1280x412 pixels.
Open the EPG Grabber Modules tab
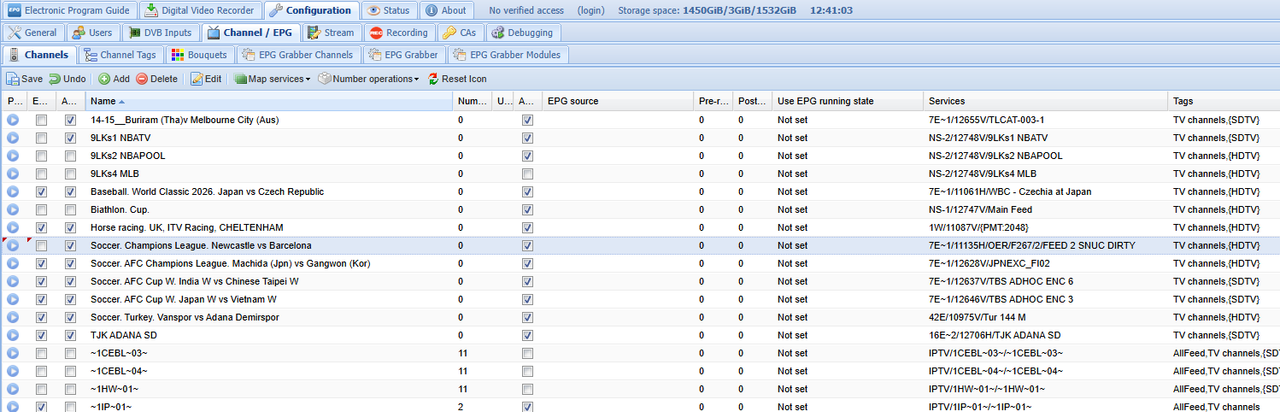(x=508, y=54)
